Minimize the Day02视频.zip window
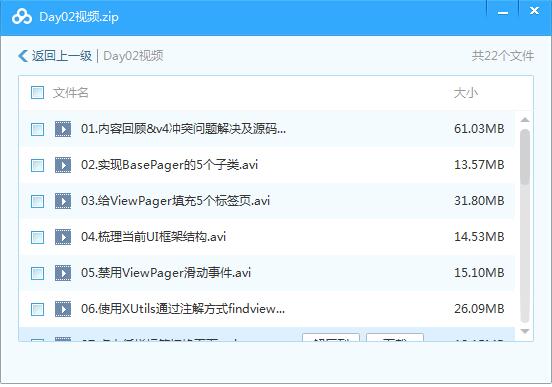The height and width of the screenshot is (387, 552). pyautogui.click(x=503, y=12)
